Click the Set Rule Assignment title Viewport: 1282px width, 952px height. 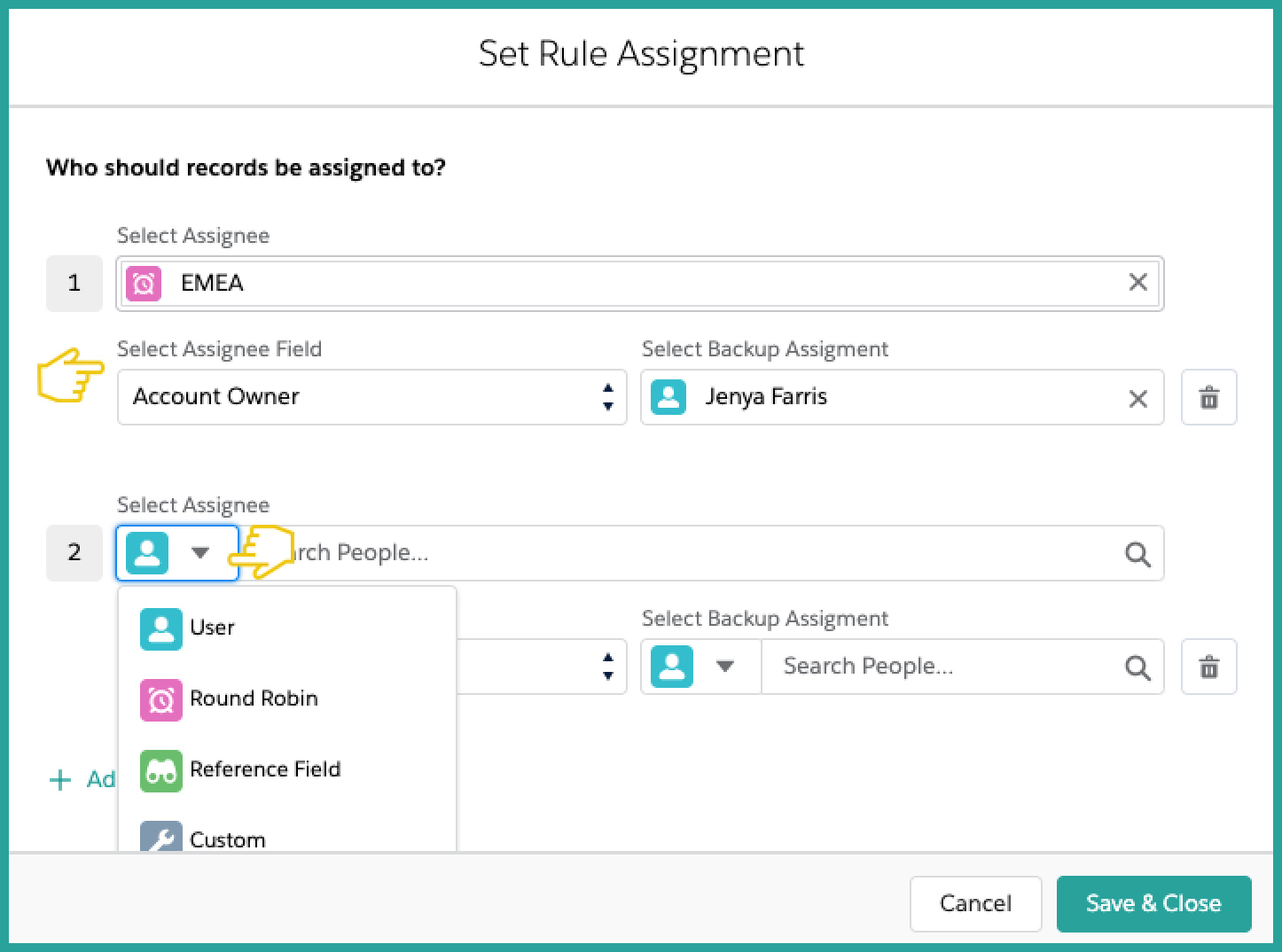click(641, 54)
